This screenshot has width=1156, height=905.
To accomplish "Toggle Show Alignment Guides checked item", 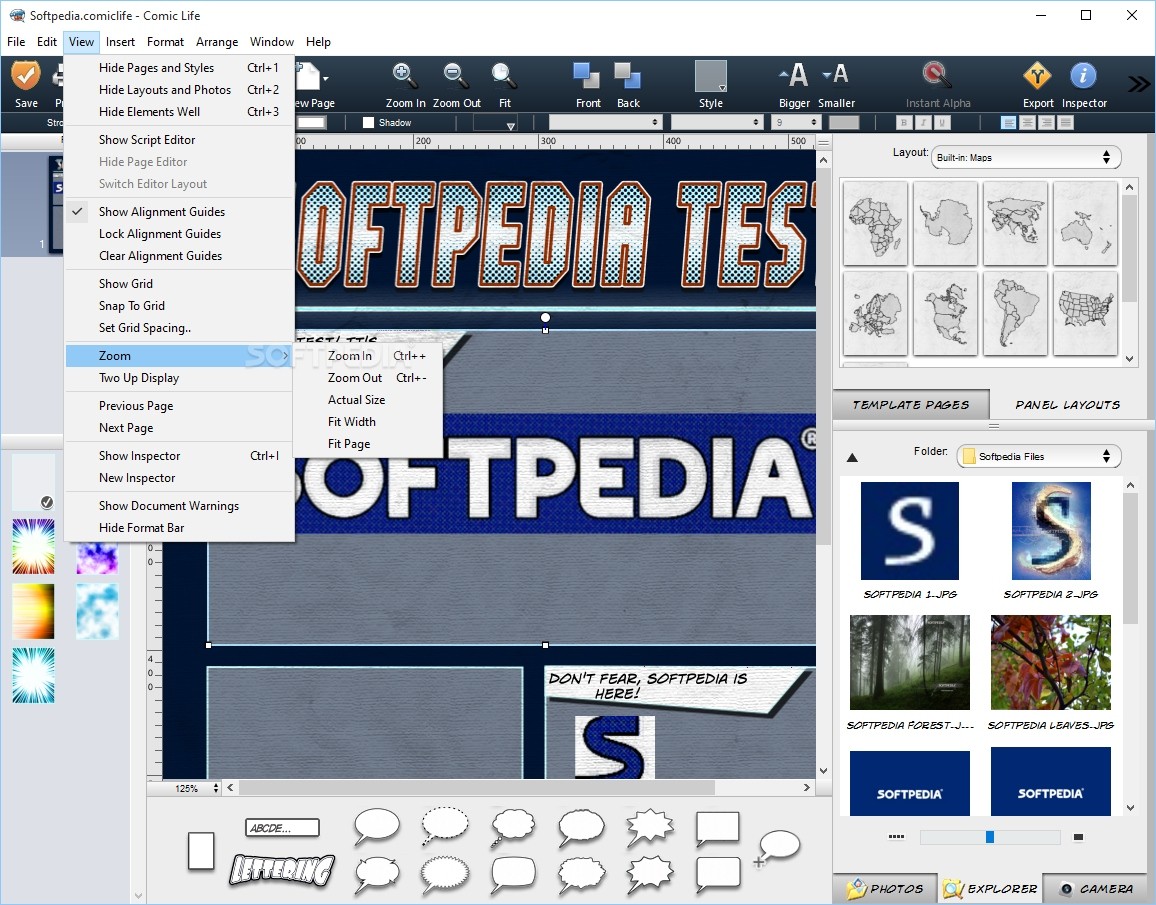I will pos(179,212).
